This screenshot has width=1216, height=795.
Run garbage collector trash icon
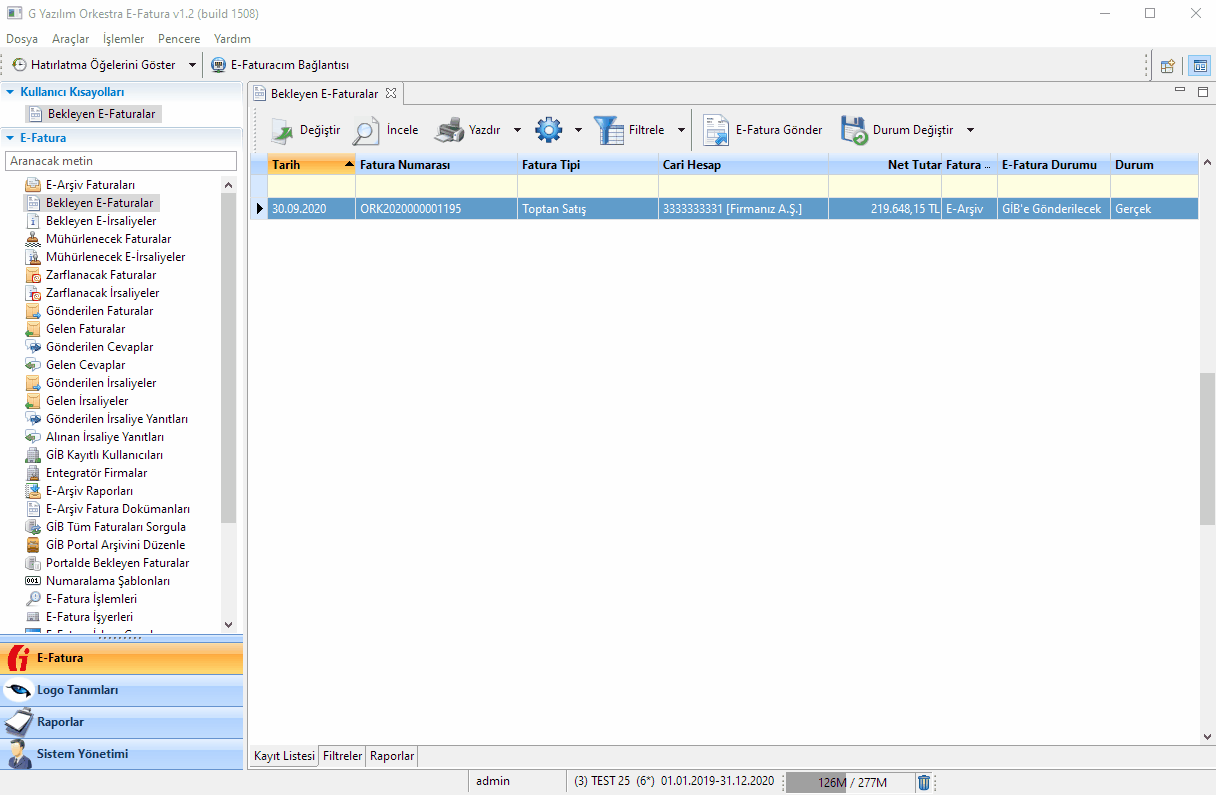[924, 782]
